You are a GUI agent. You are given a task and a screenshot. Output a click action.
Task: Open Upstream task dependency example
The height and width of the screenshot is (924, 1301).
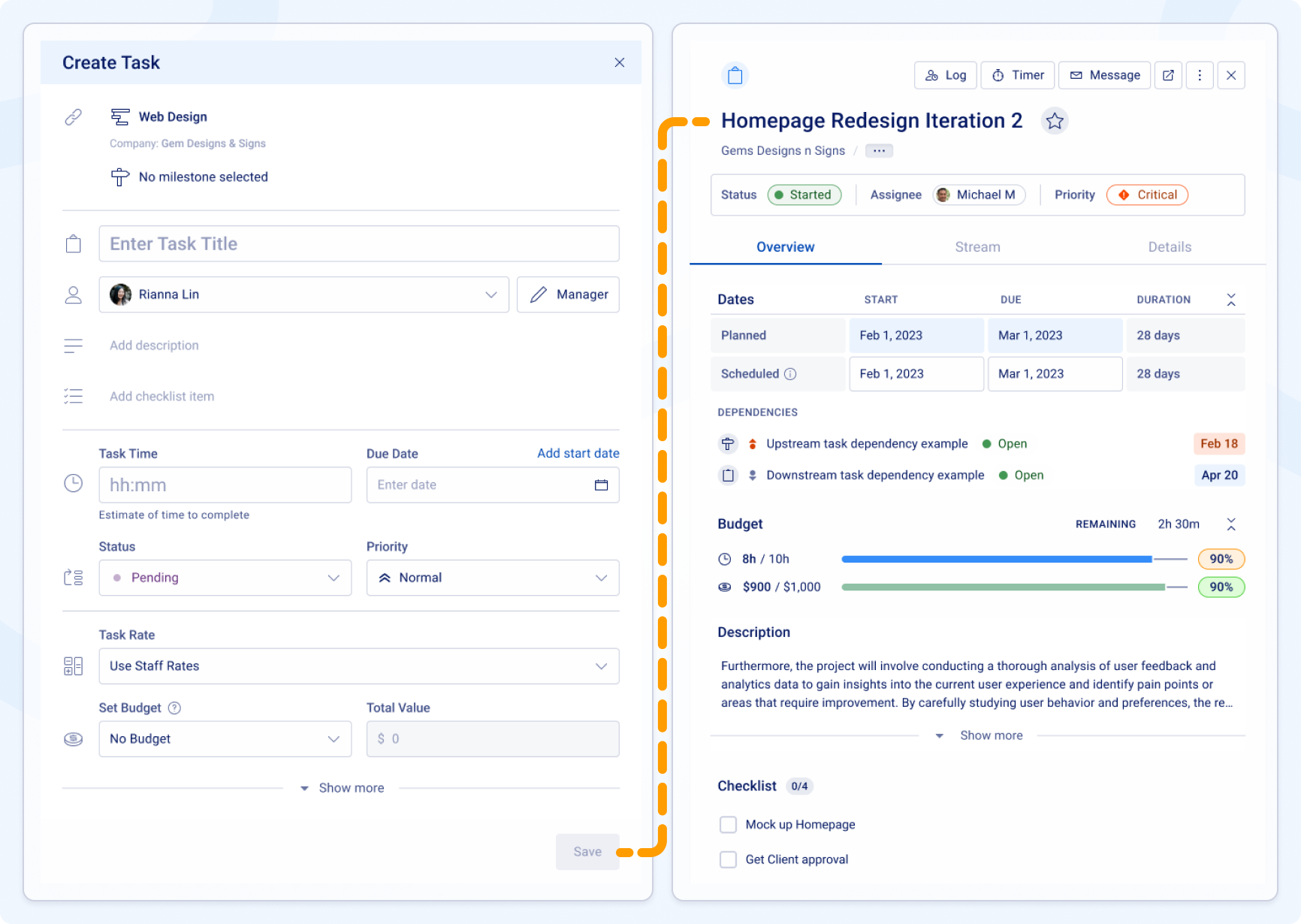[x=867, y=444]
